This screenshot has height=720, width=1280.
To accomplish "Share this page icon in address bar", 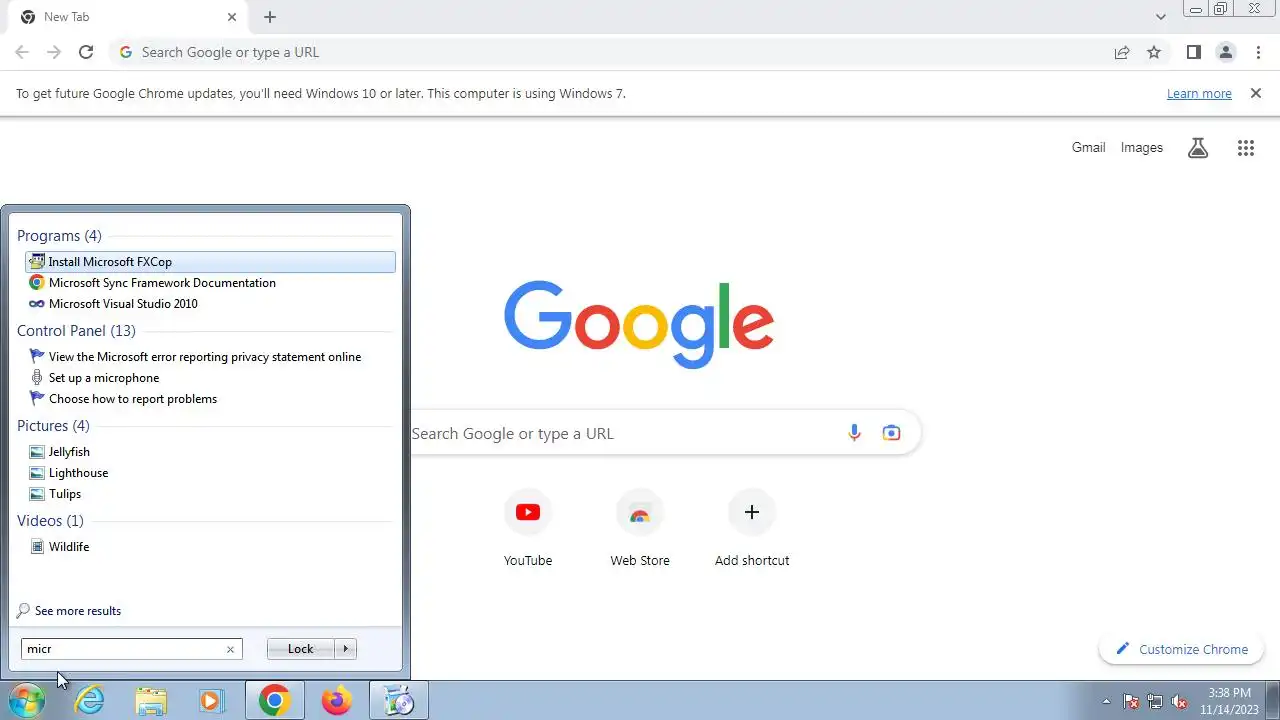I will pyautogui.click(x=1122, y=52).
